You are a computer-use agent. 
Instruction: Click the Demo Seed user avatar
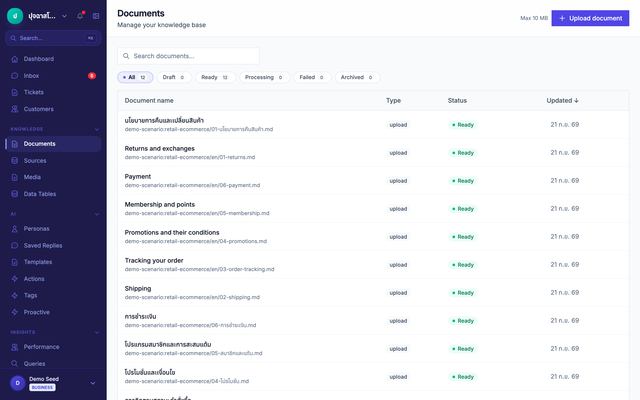(x=18, y=383)
